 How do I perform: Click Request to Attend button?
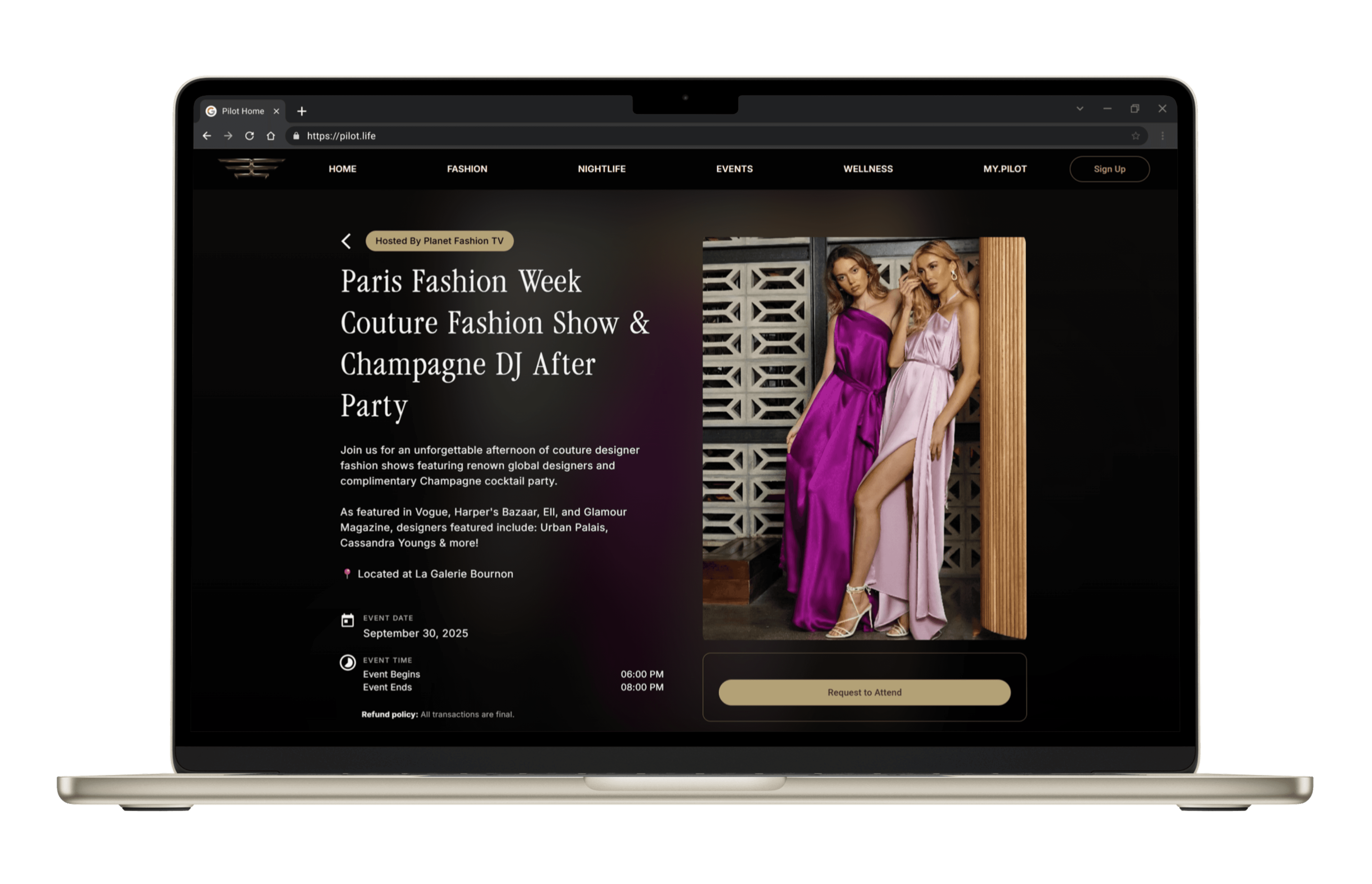pyautogui.click(x=864, y=692)
